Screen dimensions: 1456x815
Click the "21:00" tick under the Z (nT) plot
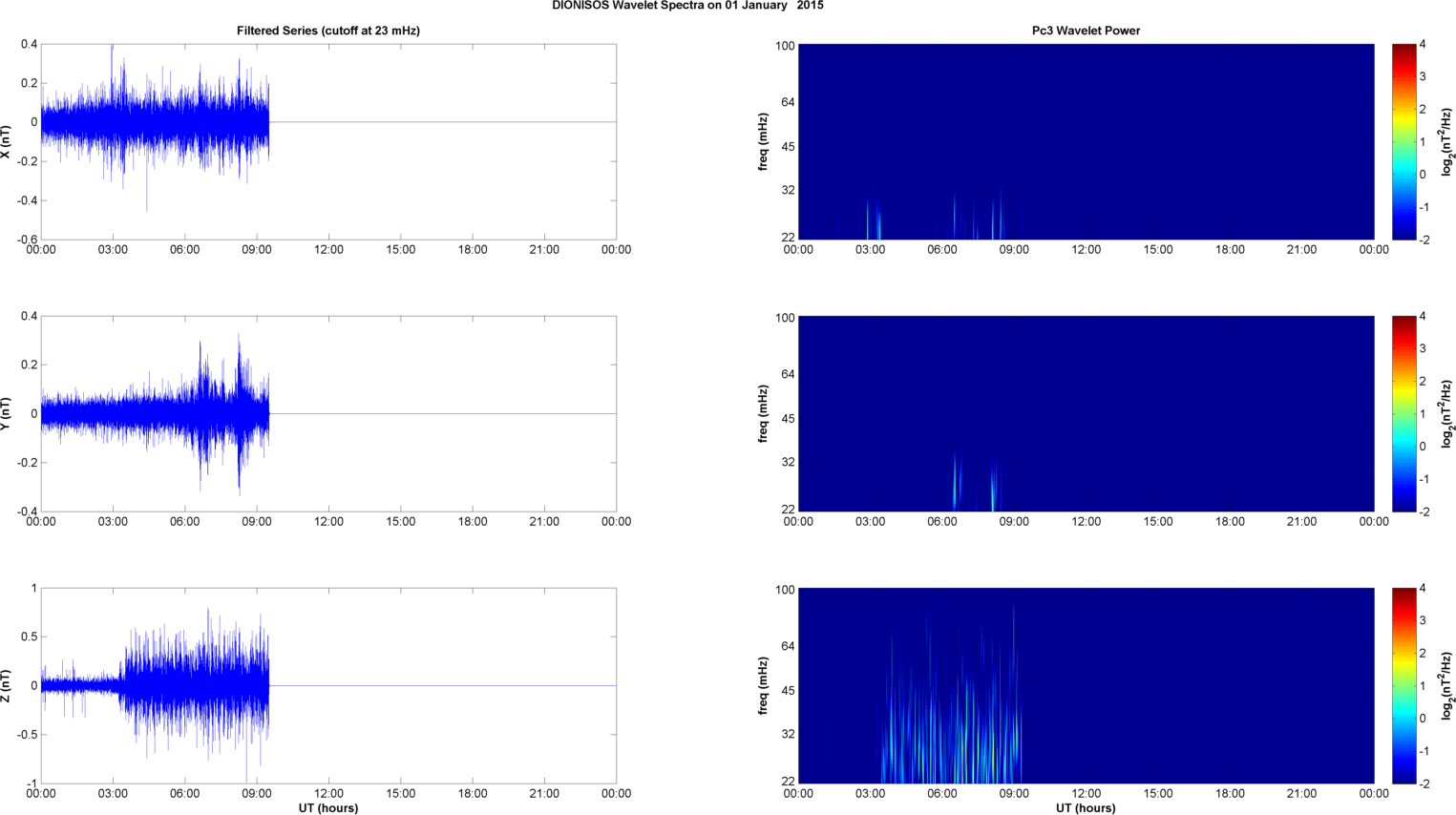point(544,794)
